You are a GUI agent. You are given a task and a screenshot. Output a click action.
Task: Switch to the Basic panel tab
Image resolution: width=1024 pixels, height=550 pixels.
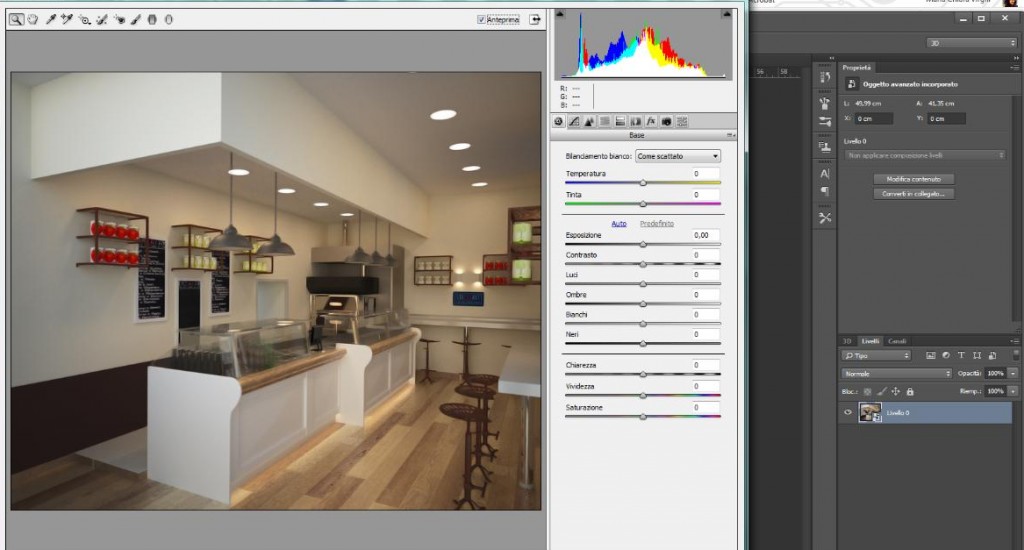pyautogui.click(x=559, y=121)
